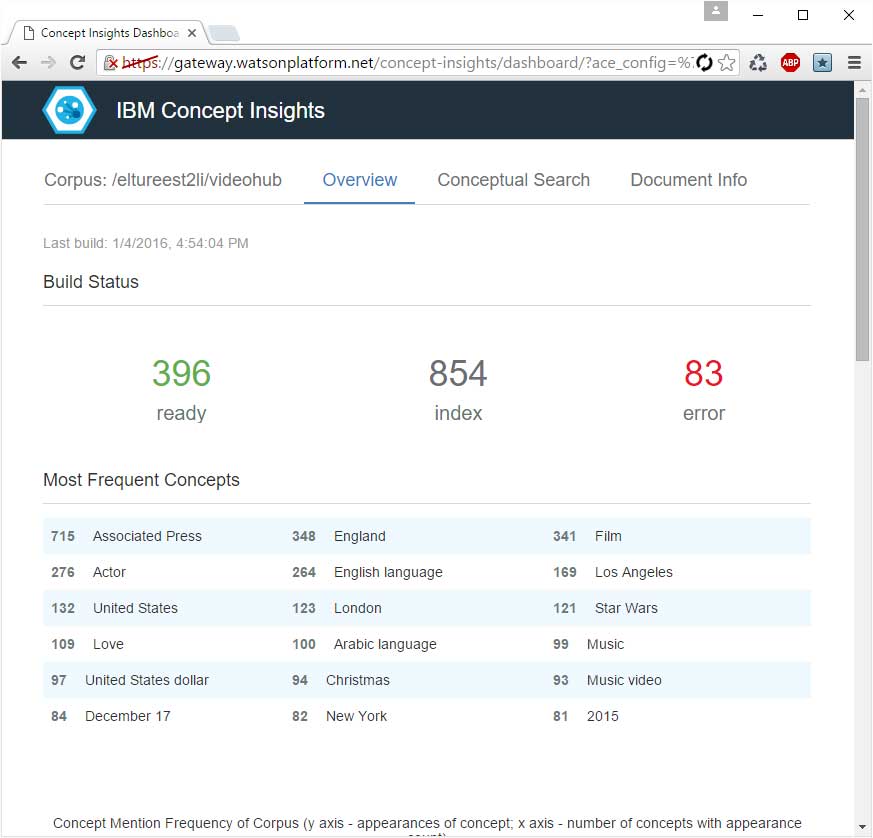Image resolution: width=873 pixels, height=838 pixels.
Task: Click the Last build timestamp text
Action: tap(146, 243)
